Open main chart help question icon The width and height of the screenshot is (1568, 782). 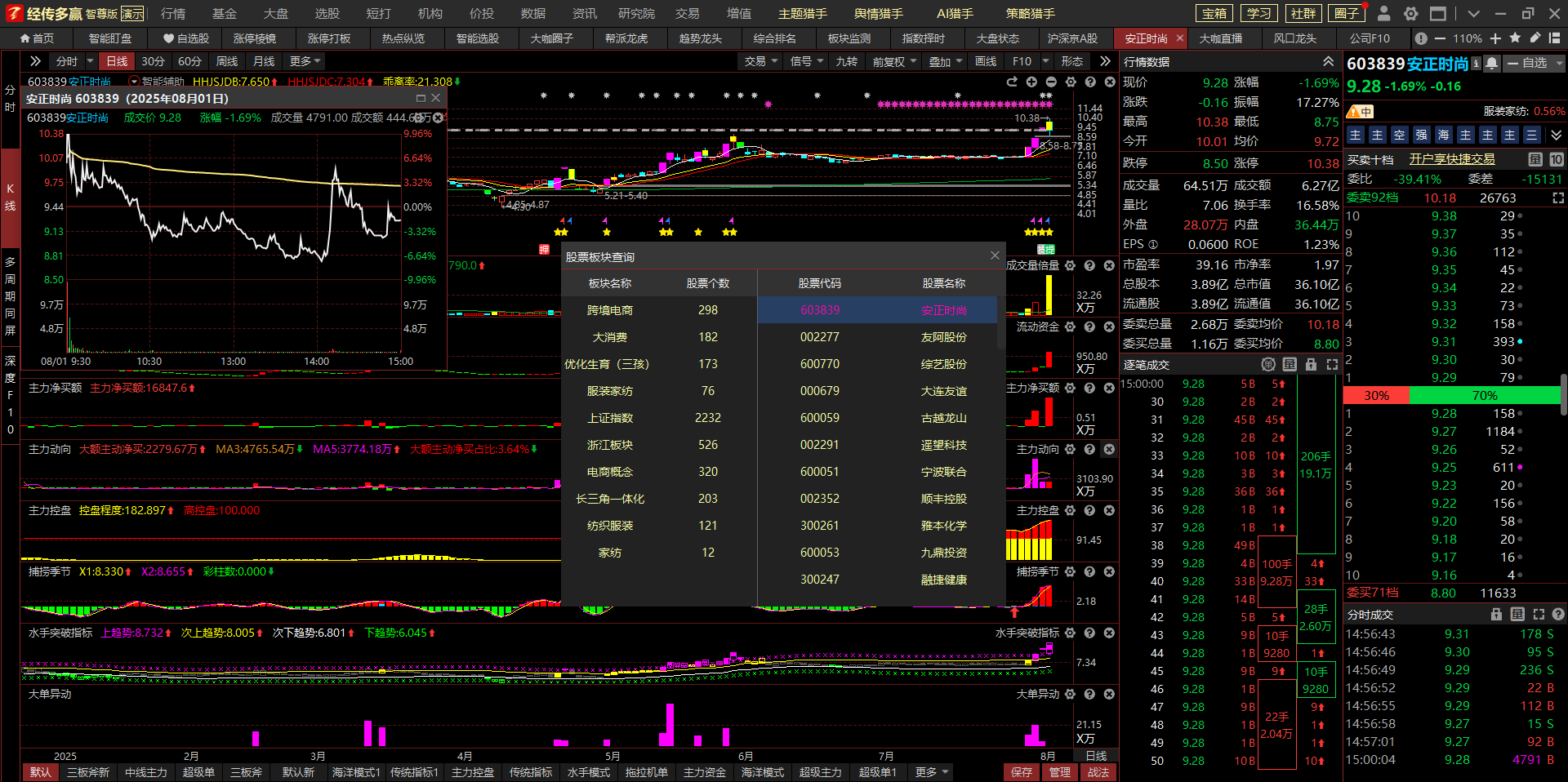1090,82
